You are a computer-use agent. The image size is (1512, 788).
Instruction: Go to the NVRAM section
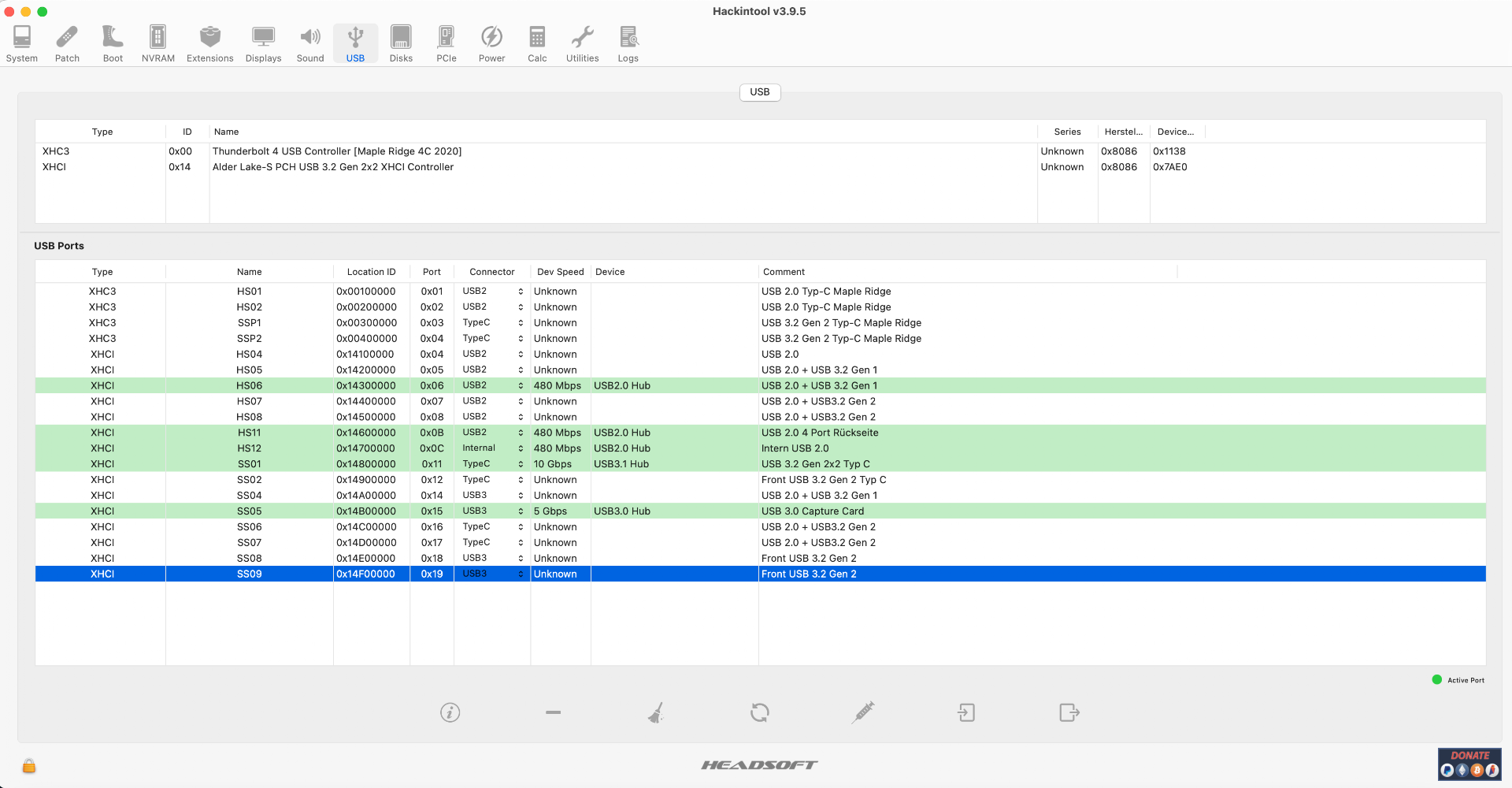158,43
